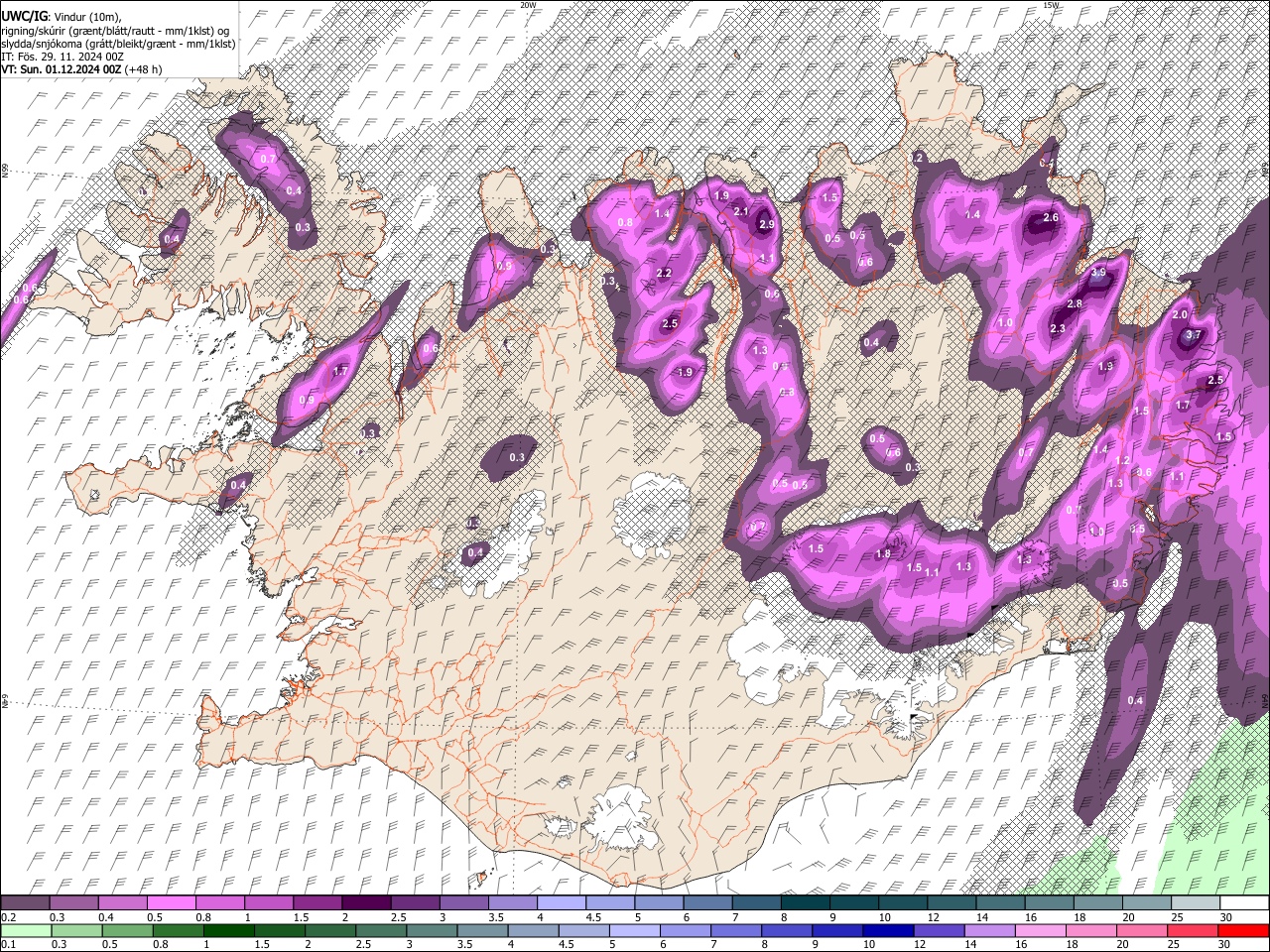Click the 'rigning/skúrir (grænt/blátt/rautt - mm/1klst) og' line
This screenshot has width=1270, height=952.
click(x=116, y=30)
